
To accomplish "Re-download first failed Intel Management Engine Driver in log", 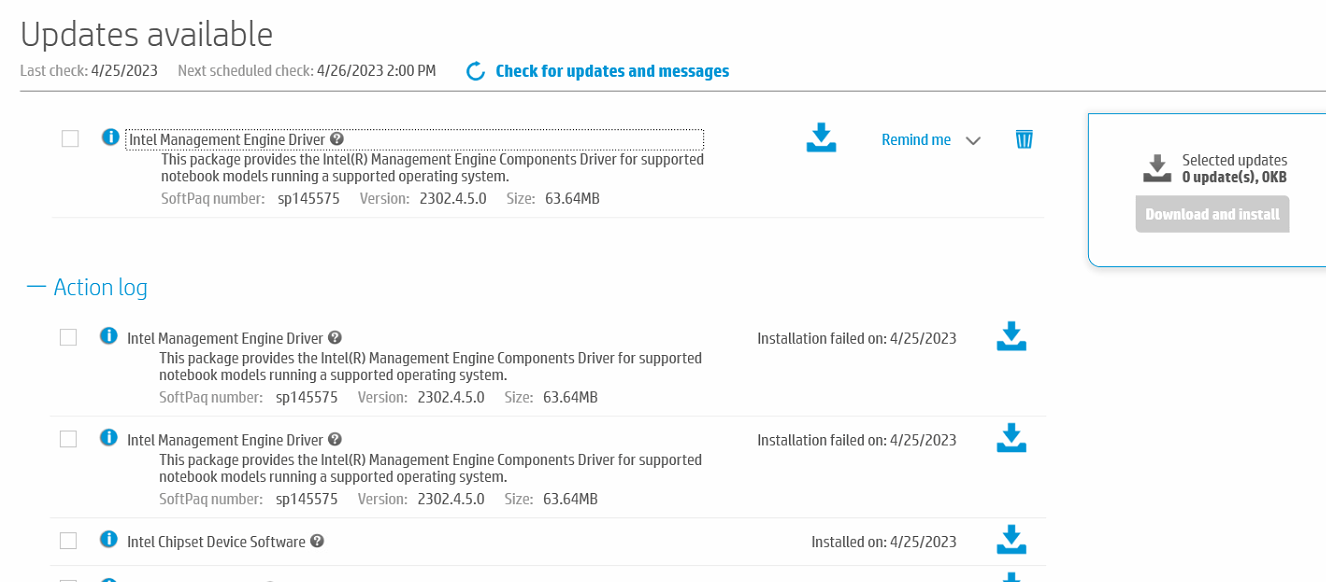I will (1012, 337).
